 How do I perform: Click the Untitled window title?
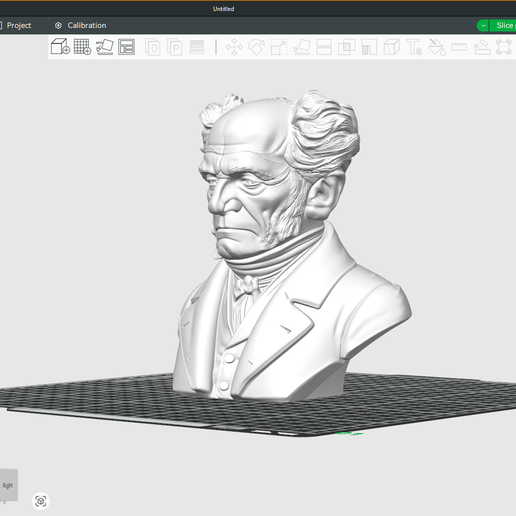tap(223, 9)
